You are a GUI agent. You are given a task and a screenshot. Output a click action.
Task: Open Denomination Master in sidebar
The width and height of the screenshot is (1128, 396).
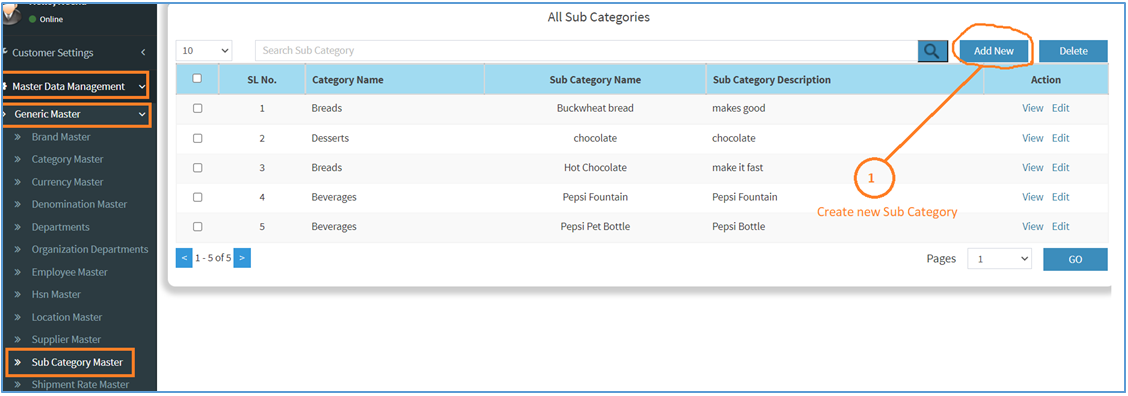[x=79, y=204]
